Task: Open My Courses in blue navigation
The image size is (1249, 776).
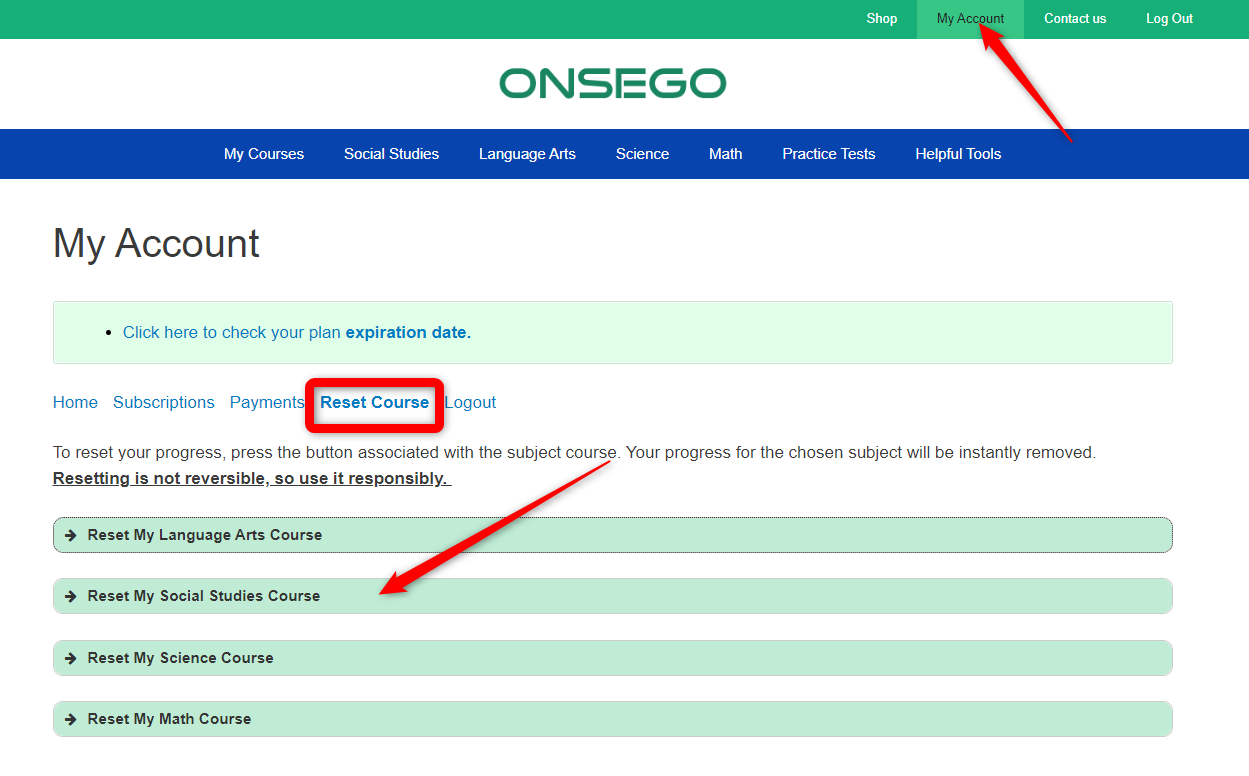Action: (x=264, y=154)
